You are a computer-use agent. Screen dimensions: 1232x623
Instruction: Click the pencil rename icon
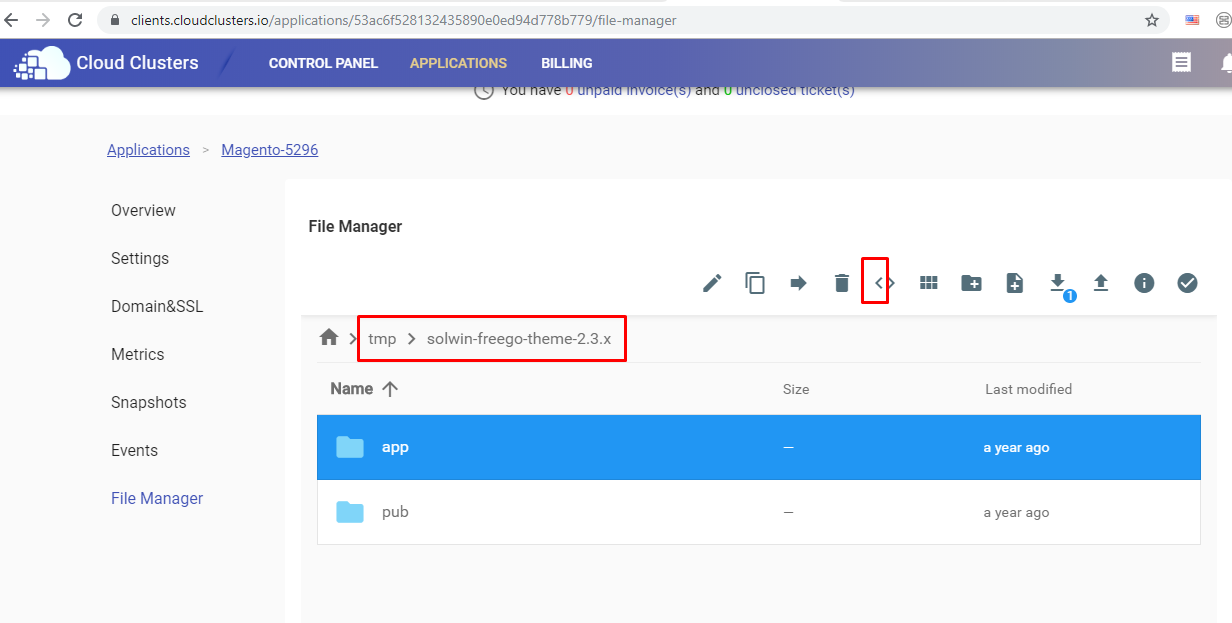pos(712,283)
